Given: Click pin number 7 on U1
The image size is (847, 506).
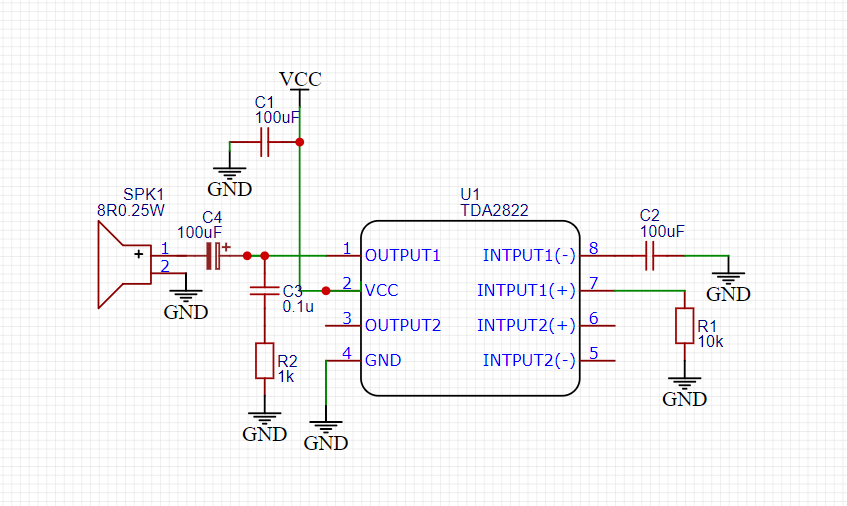Looking at the screenshot, I should [594, 283].
